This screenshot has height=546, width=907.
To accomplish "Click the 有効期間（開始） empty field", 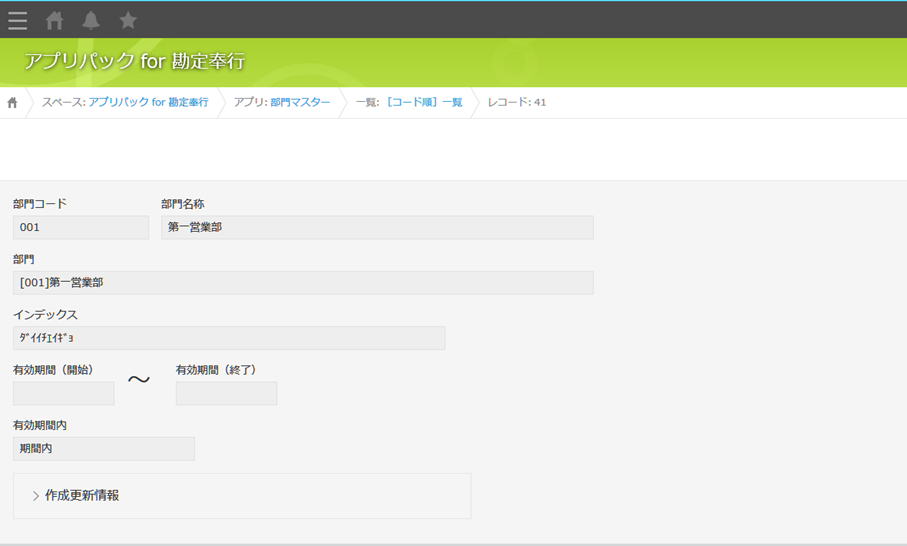I will (64, 393).
